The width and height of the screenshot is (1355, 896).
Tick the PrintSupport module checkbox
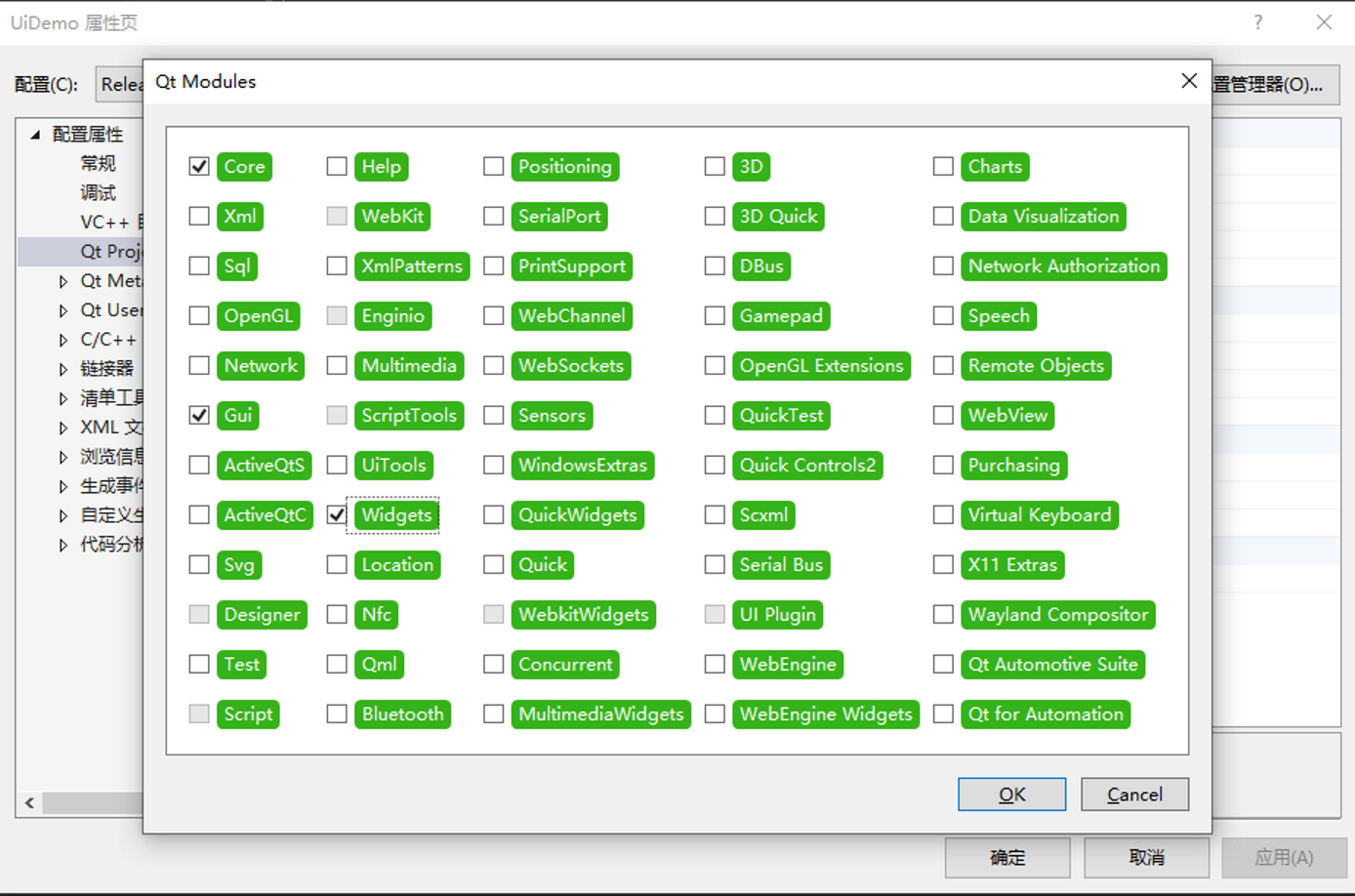click(494, 266)
